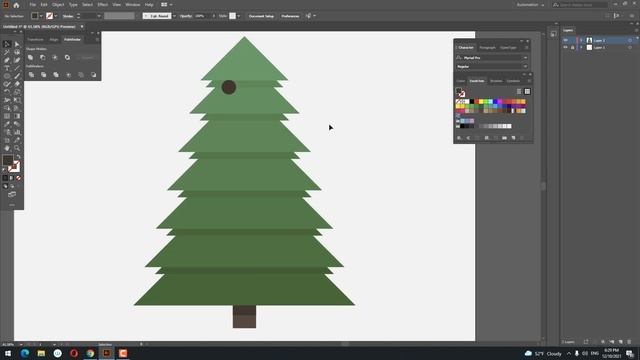
Task: Select the Selection tool (black arrow)
Action: coord(7,44)
